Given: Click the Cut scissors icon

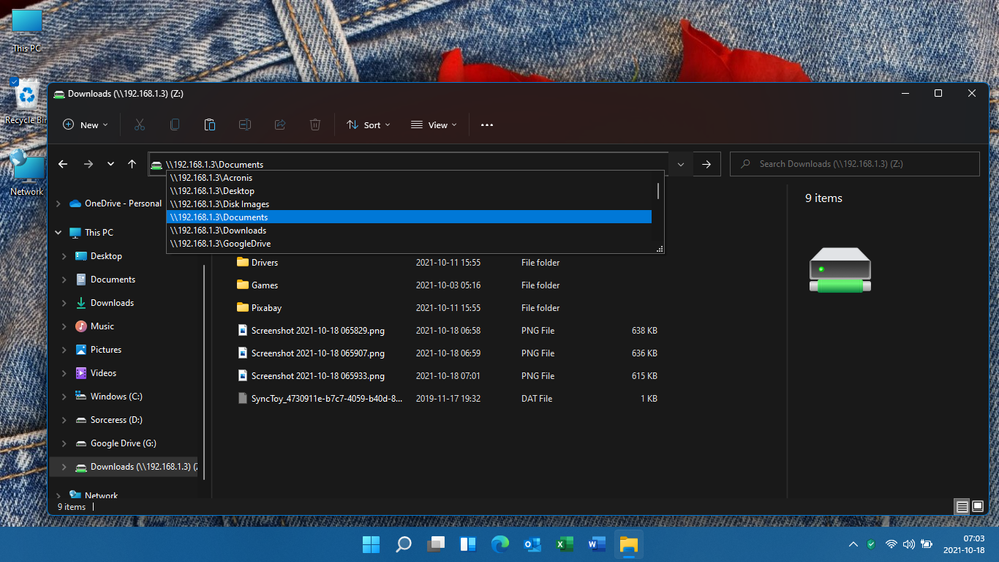Looking at the screenshot, I should tap(140, 125).
